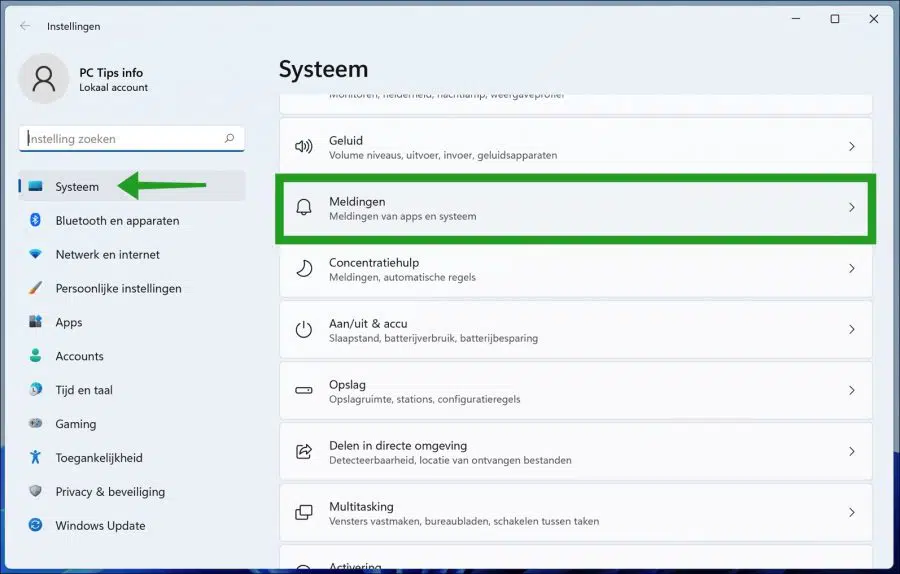The image size is (900, 574).
Task: Click the Privacy & beveiliging shield icon
Action: [36, 491]
